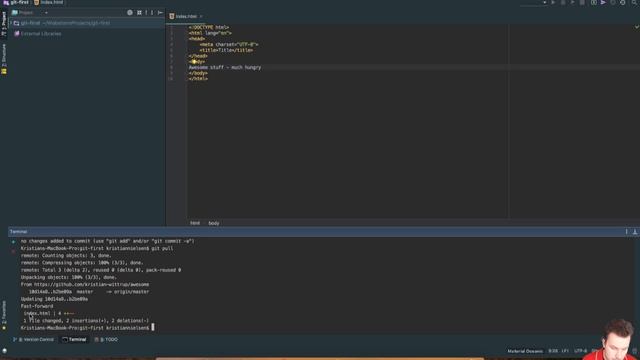Click the green checkmark inspection indicator

point(636,27)
